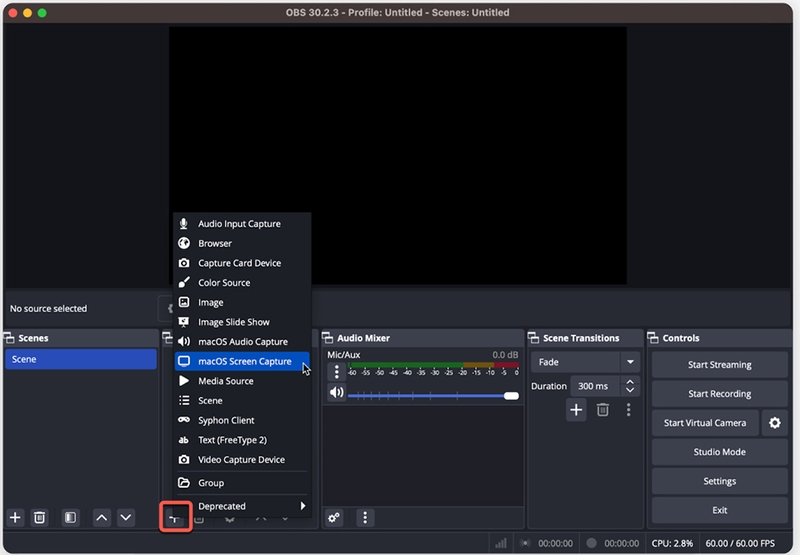800x555 pixels.
Task: Click the Scene Transitions dock panel icon
Action: pyautogui.click(x=533, y=338)
